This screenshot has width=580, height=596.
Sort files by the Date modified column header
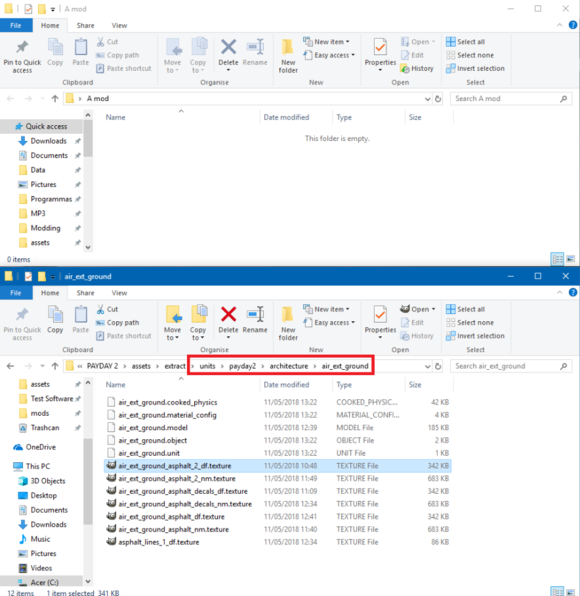coord(286,385)
